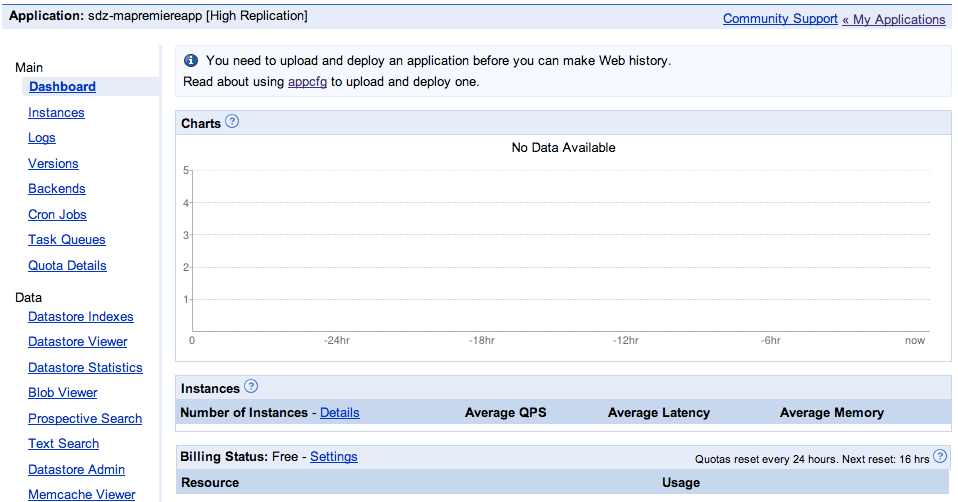Click the help icon beside Instances heading

251,387
